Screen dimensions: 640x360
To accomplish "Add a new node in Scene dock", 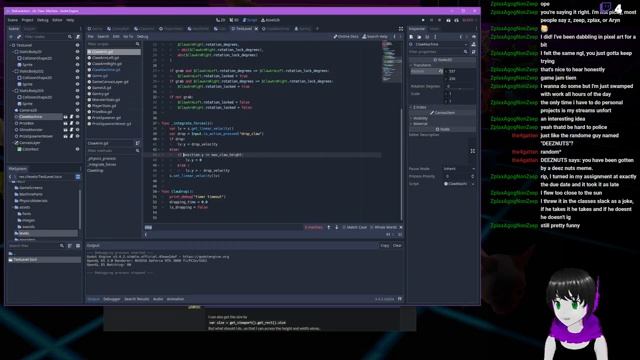I will (x=11, y=37).
